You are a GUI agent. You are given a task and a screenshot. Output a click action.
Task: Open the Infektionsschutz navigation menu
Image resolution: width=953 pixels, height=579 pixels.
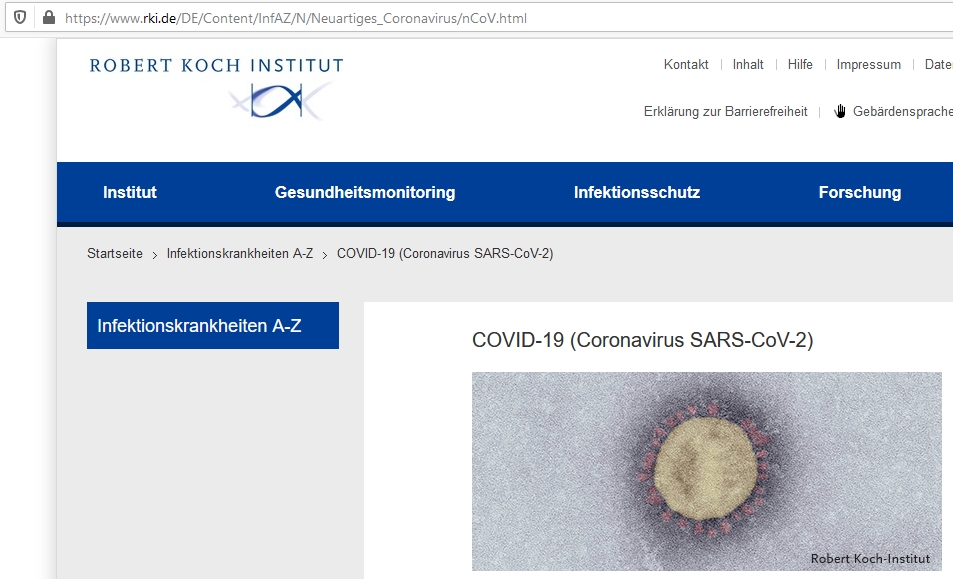pos(637,193)
